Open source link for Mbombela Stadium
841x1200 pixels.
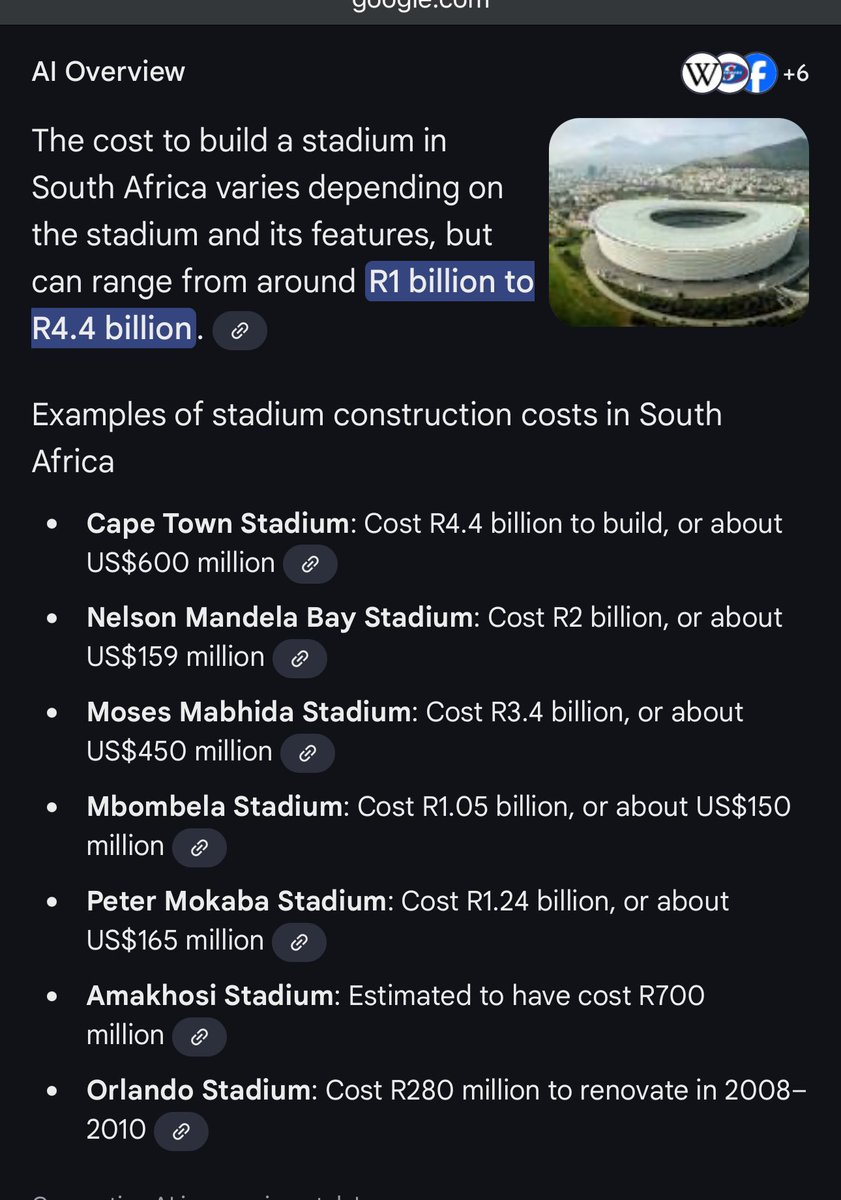click(199, 847)
